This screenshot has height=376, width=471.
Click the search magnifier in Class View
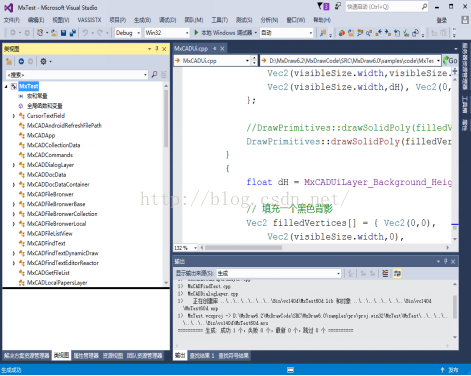pos(154,74)
